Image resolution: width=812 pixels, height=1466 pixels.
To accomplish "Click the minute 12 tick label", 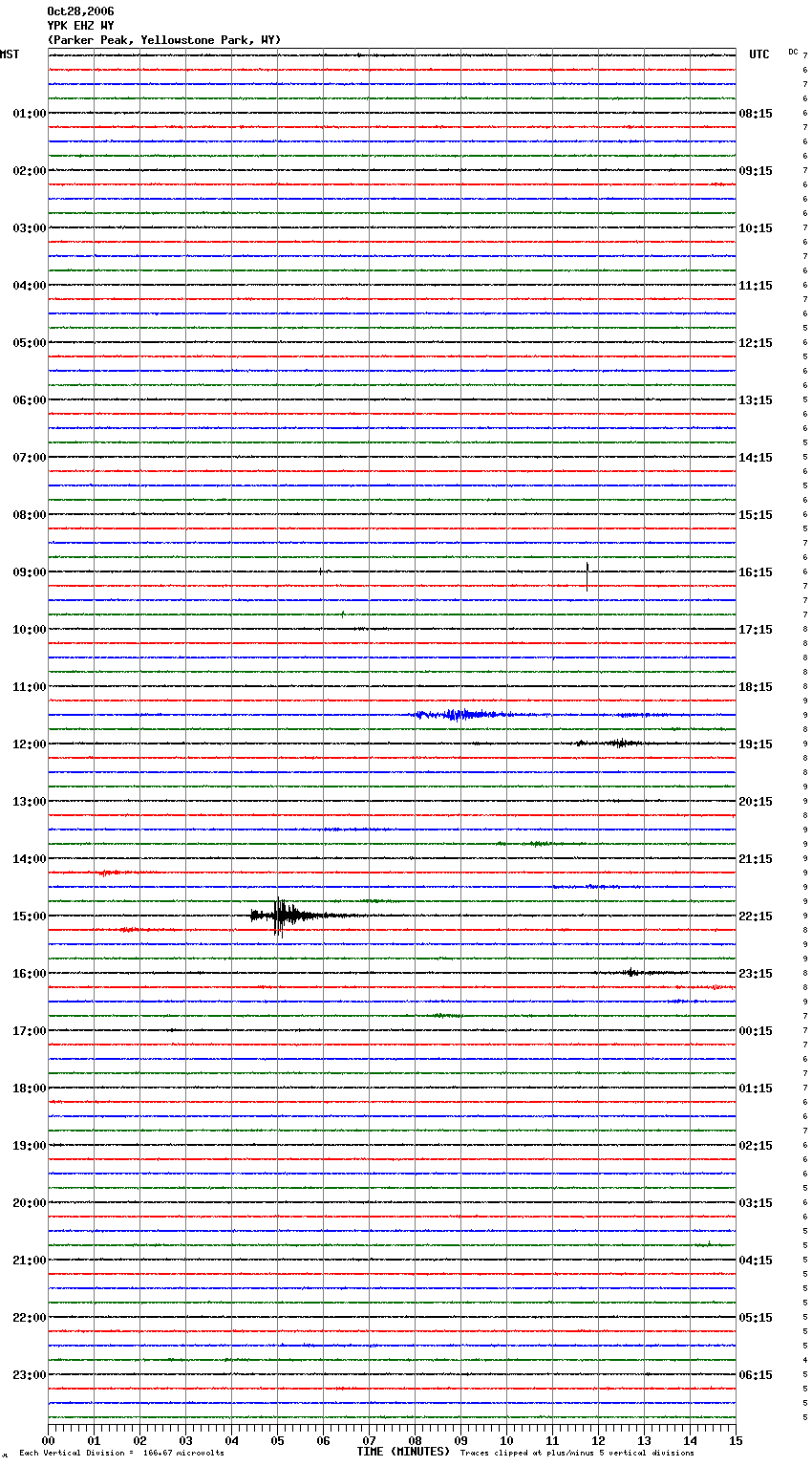I will point(598,1440).
